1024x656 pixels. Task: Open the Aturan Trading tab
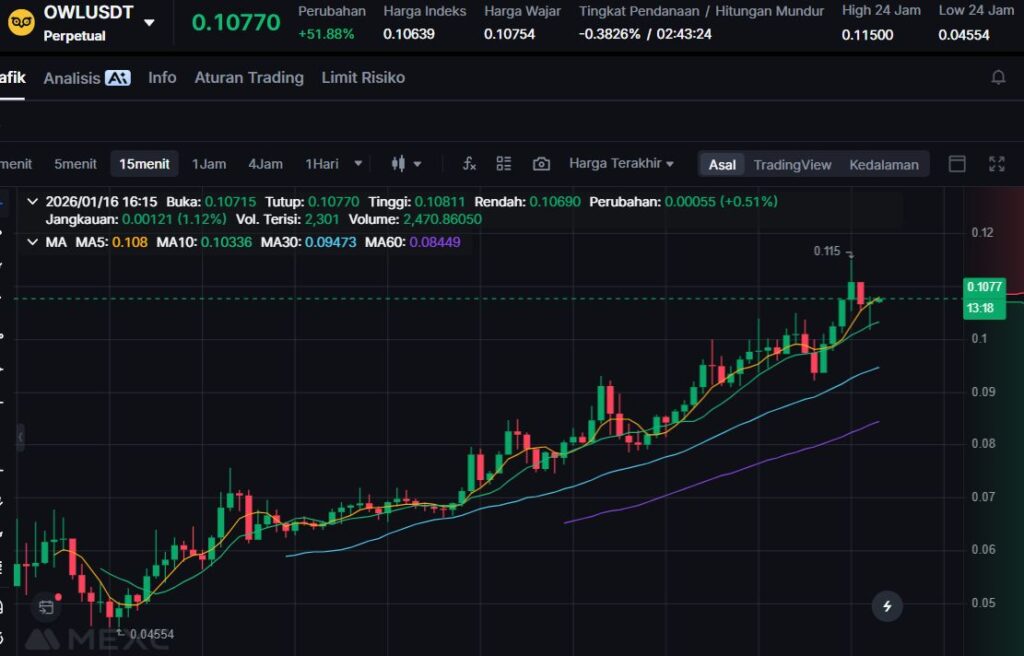pyautogui.click(x=249, y=77)
